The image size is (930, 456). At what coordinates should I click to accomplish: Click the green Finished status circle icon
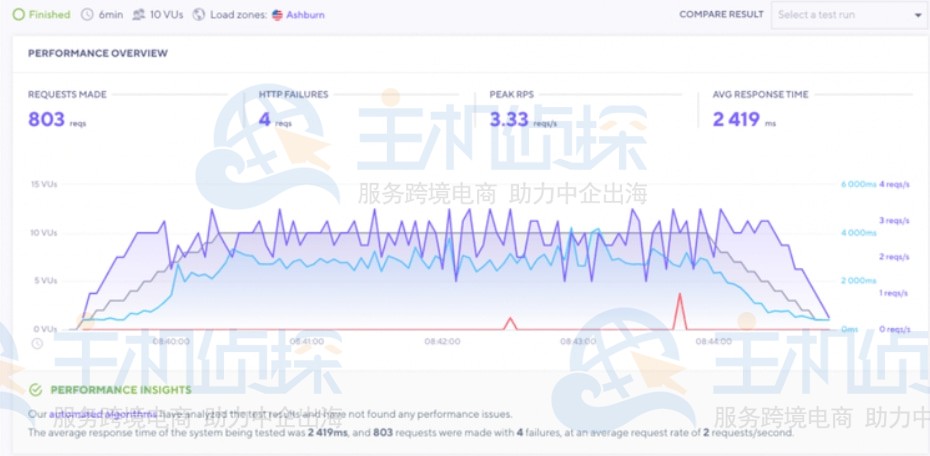[x=19, y=15]
